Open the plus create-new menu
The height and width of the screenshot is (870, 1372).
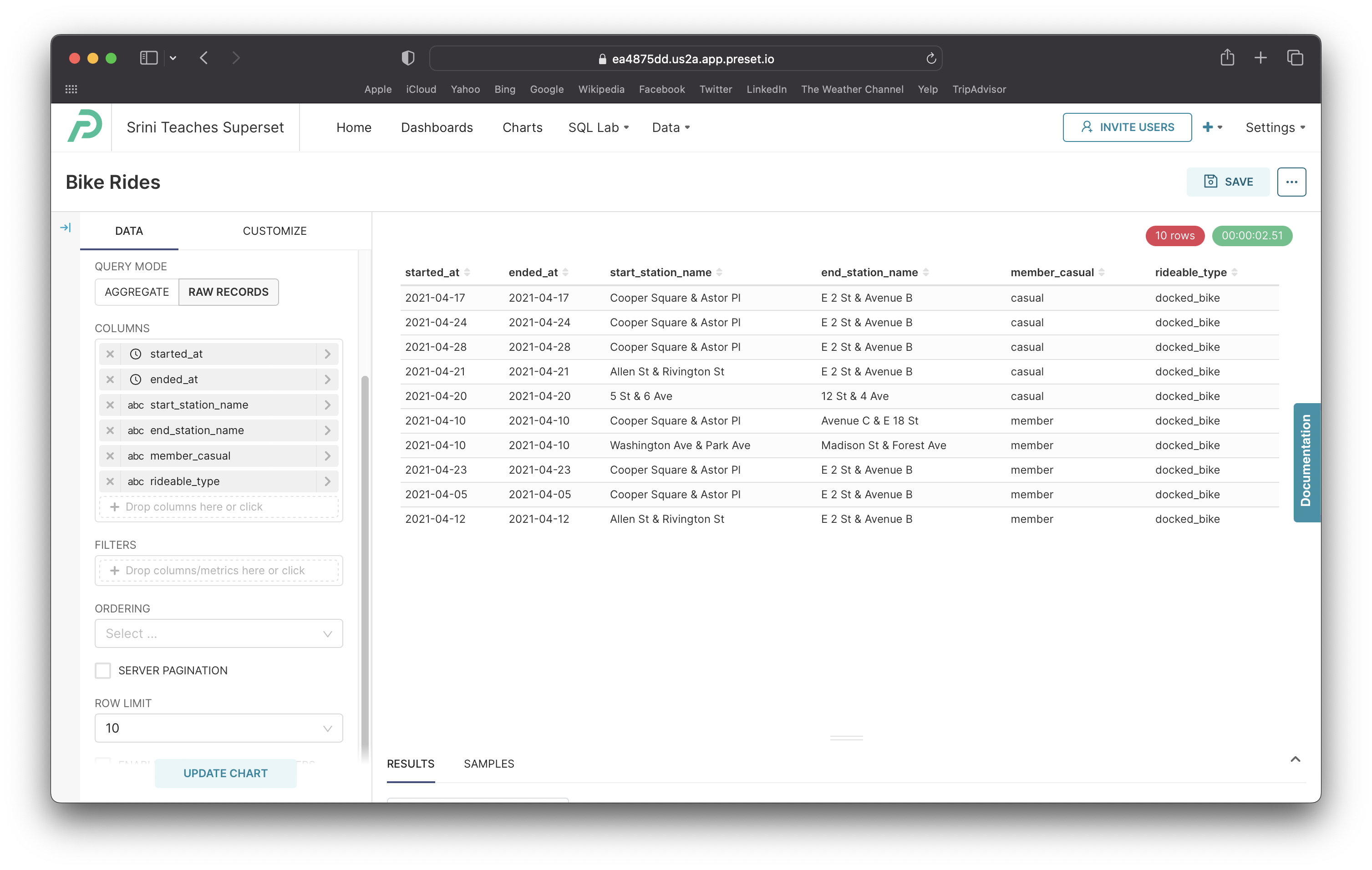pyautogui.click(x=1212, y=127)
